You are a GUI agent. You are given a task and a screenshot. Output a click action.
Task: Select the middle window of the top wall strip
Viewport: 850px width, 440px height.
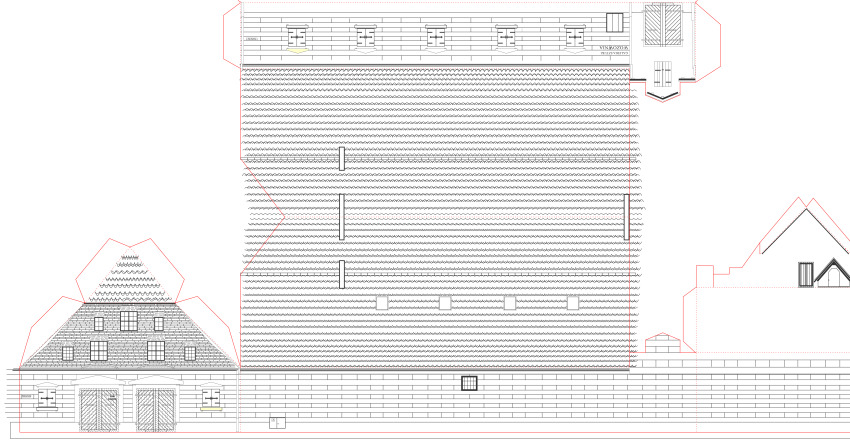coord(436,37)
